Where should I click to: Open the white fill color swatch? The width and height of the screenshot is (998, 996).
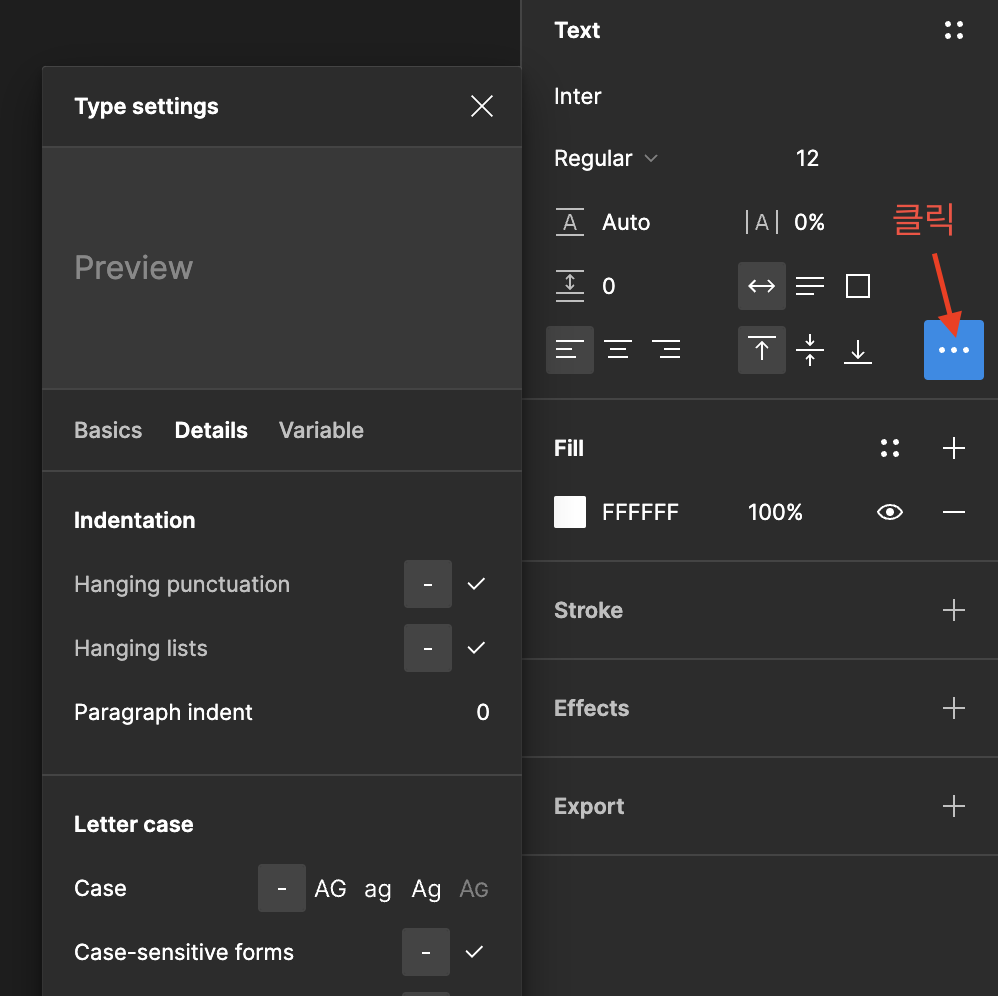tap(569, 511)
